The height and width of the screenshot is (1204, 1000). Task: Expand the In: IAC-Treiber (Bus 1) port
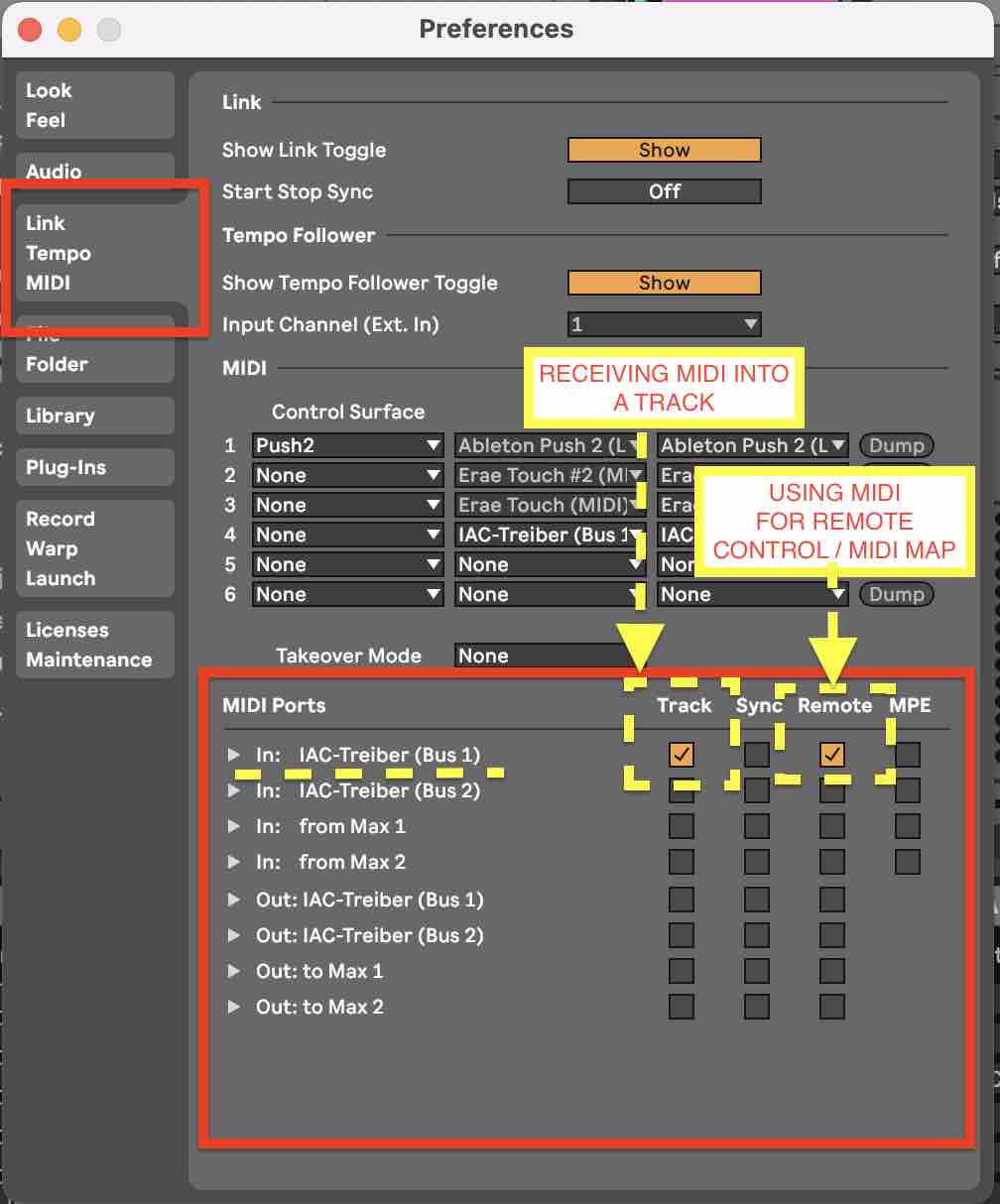pyautogui.click(x=234, y=755)
